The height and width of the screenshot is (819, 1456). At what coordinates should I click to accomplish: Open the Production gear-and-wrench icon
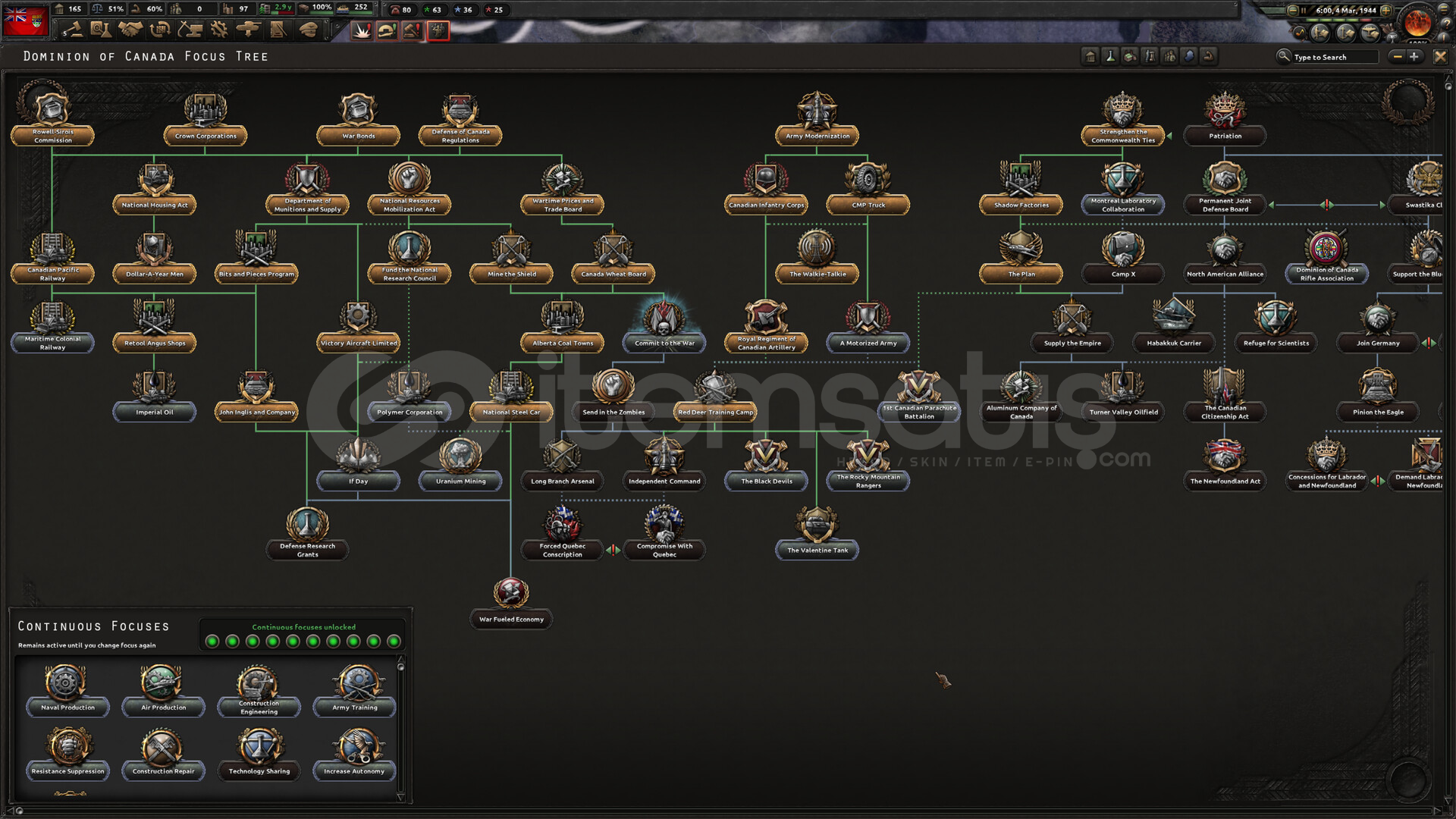[218, 30]
